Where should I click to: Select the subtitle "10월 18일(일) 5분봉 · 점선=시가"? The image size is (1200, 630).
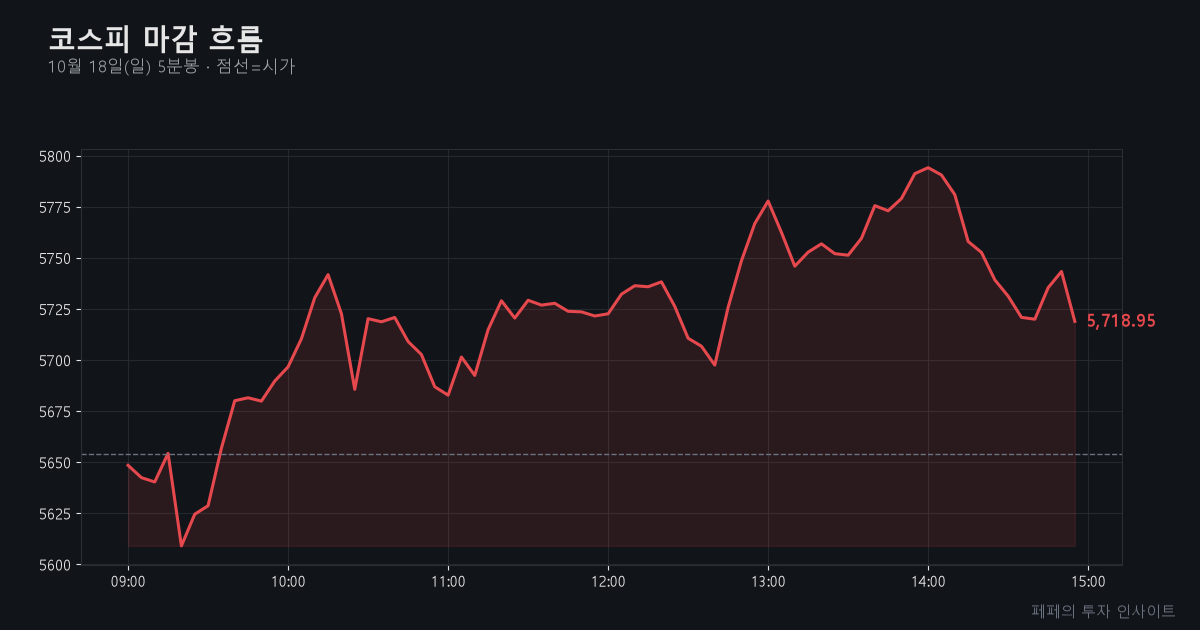171,67
